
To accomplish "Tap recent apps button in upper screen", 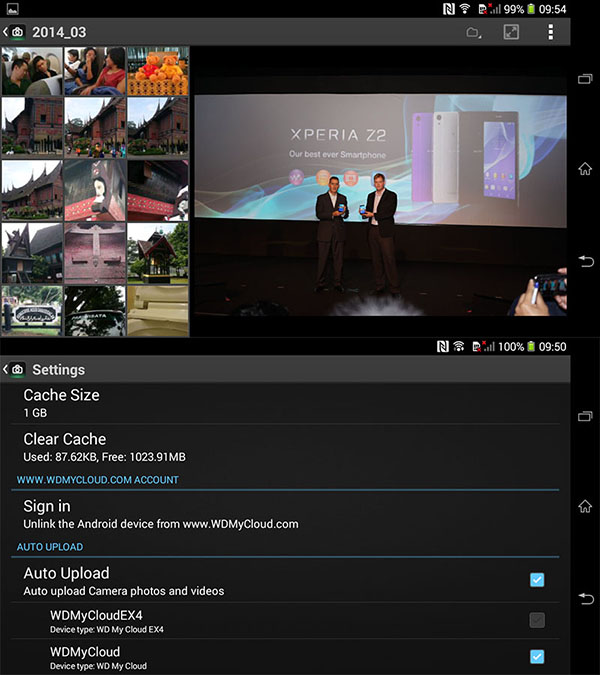I will (x=585, y=79).
